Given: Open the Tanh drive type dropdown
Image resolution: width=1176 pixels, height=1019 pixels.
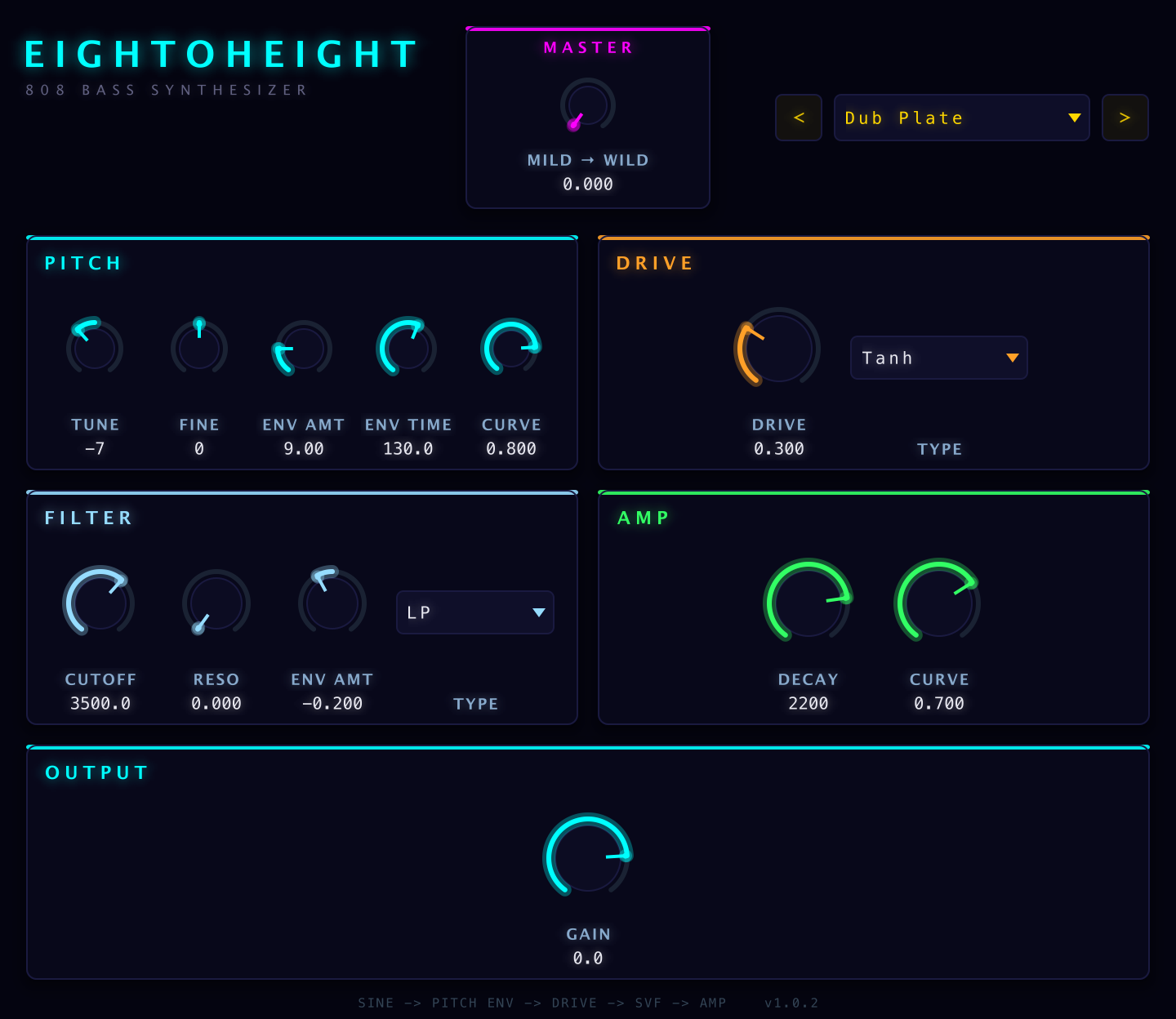Looking at the screenshot, I should [x=939, y=358].
